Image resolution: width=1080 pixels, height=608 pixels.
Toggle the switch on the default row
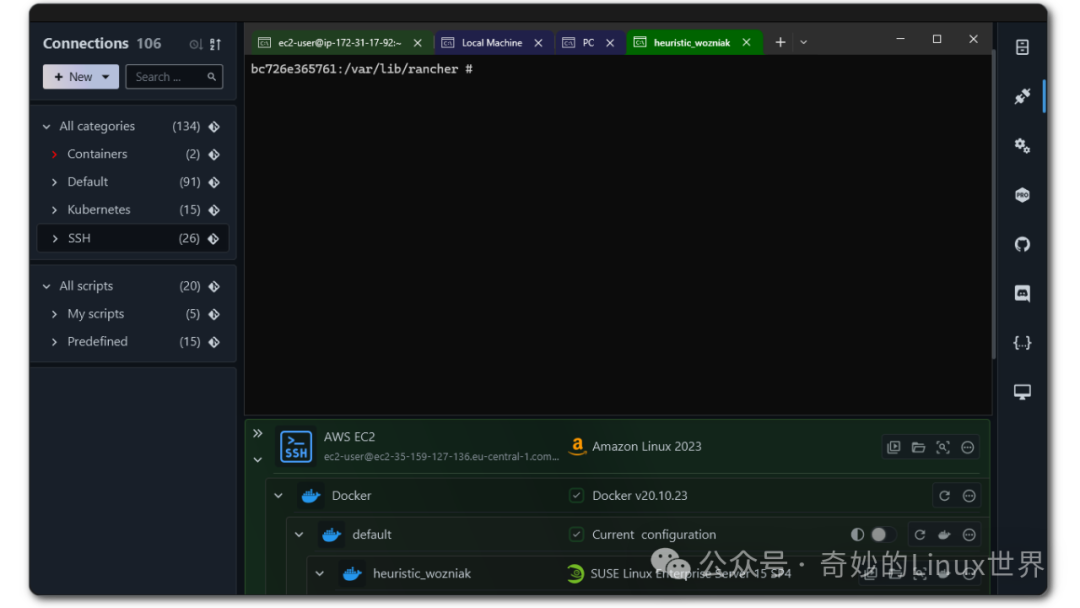[883, 535]
